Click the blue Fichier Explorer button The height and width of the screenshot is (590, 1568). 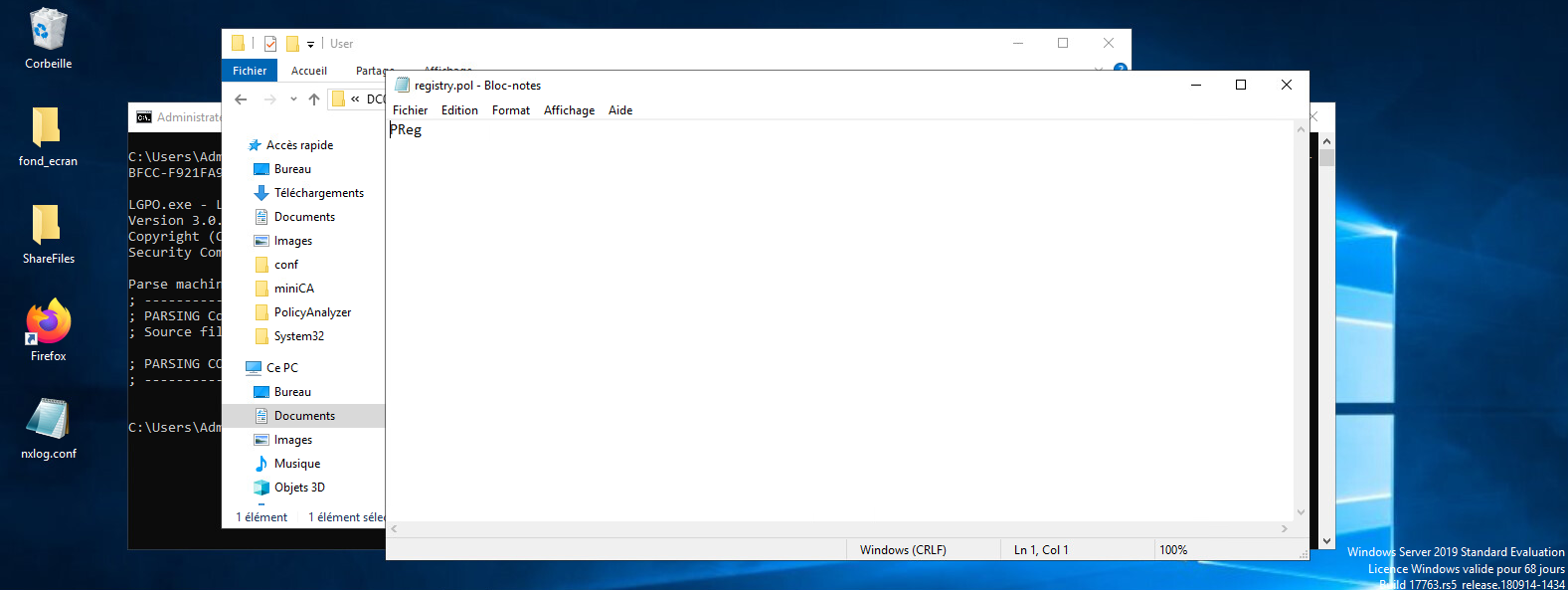coord(250,71)
